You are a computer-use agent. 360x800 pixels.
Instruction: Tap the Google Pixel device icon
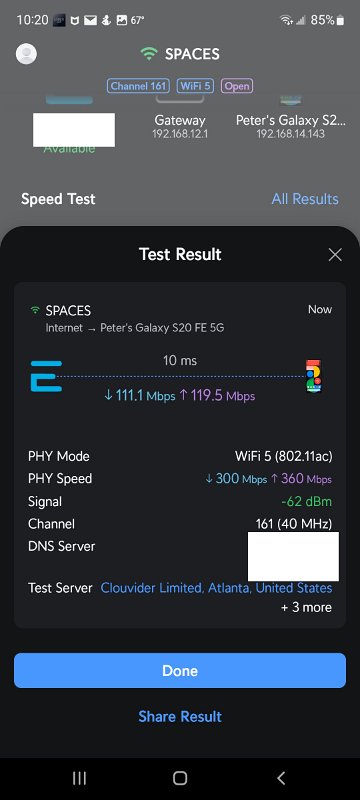click(x=314, y=377)
